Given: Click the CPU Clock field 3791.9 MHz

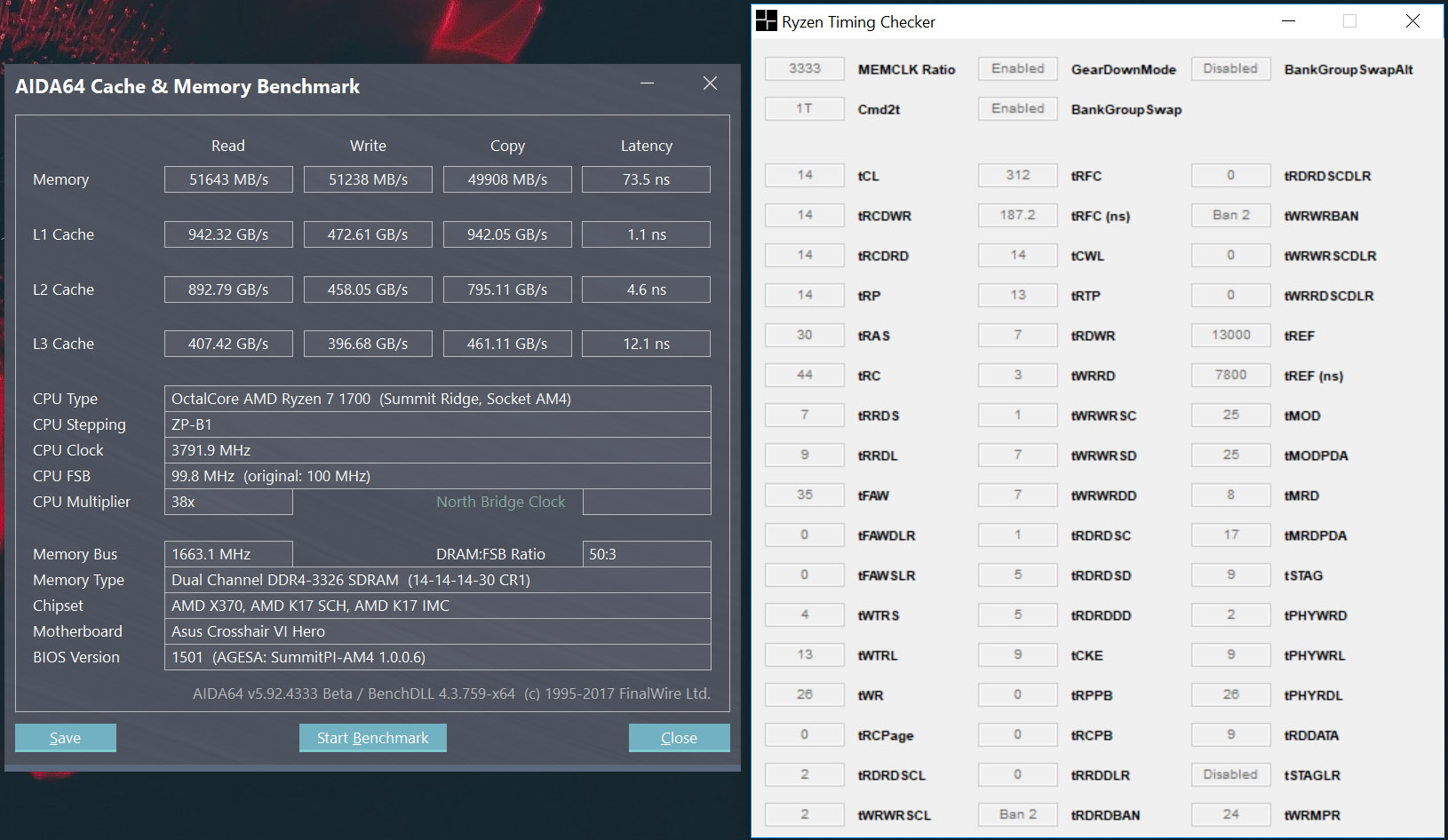Looking at the screenshot, I should coord(438,450).
